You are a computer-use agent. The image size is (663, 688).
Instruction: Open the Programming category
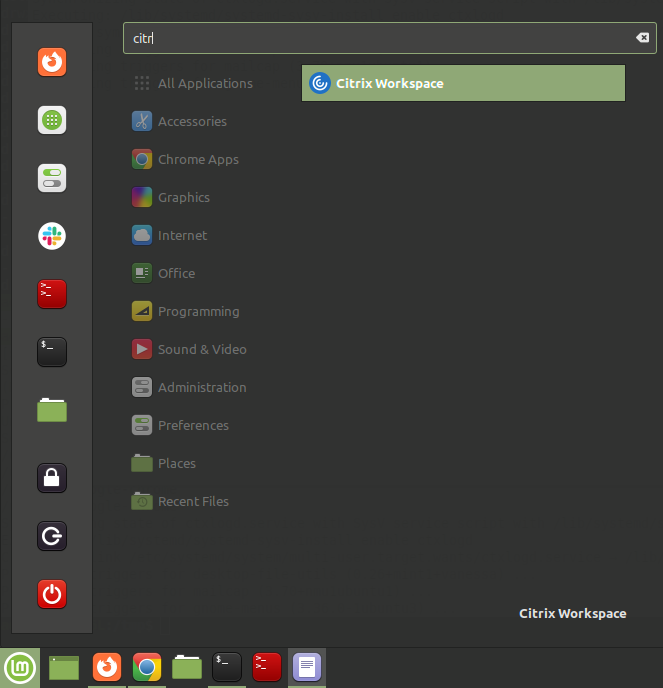click(x=186, y=311)
